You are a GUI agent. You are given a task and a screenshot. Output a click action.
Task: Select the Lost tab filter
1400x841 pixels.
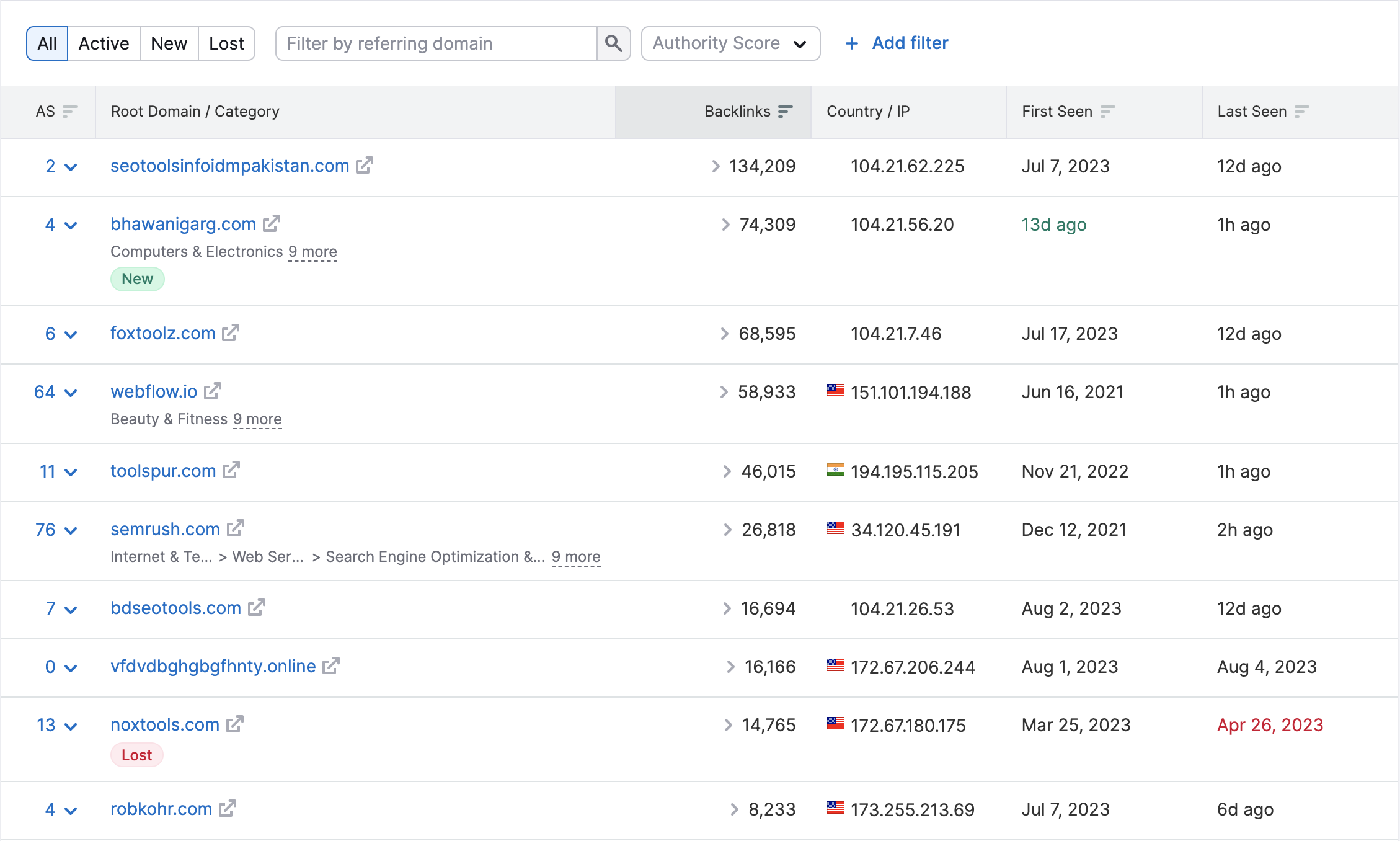point(226,43)
